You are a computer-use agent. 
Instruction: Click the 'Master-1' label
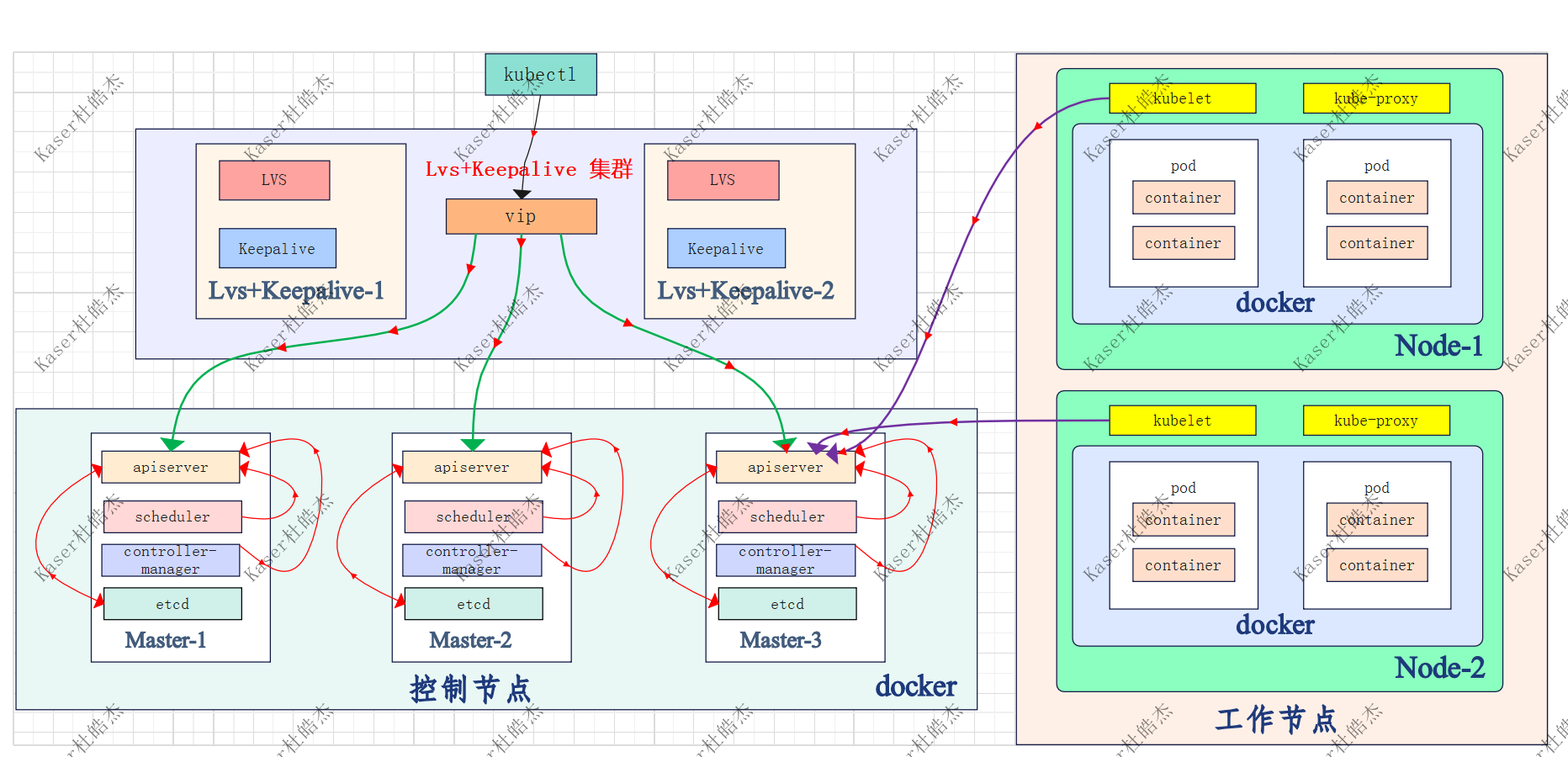(166, 640)
